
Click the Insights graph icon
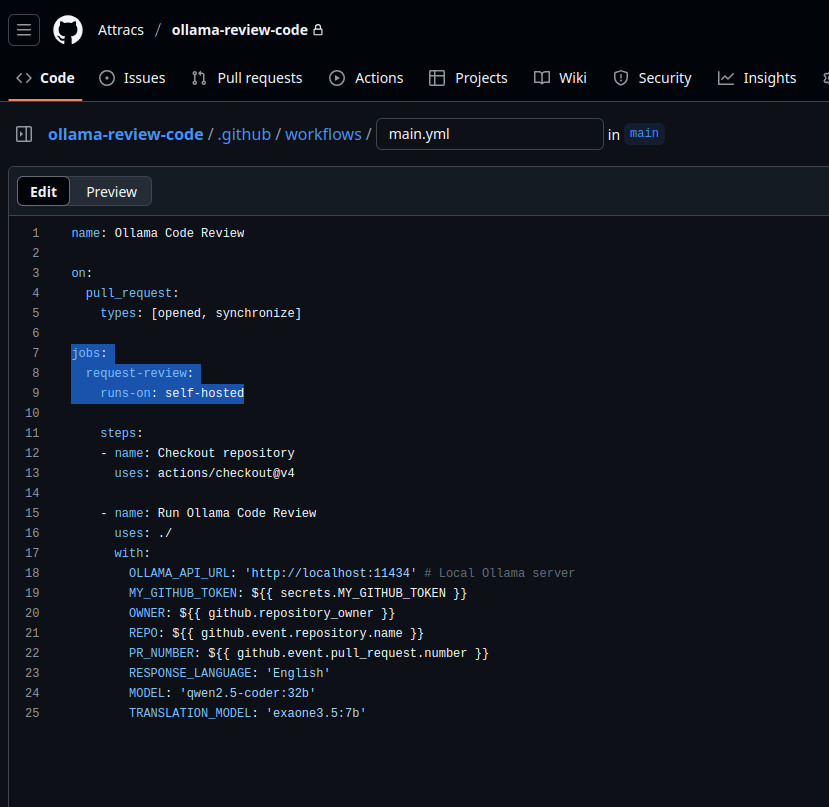(x=726, y=78)
